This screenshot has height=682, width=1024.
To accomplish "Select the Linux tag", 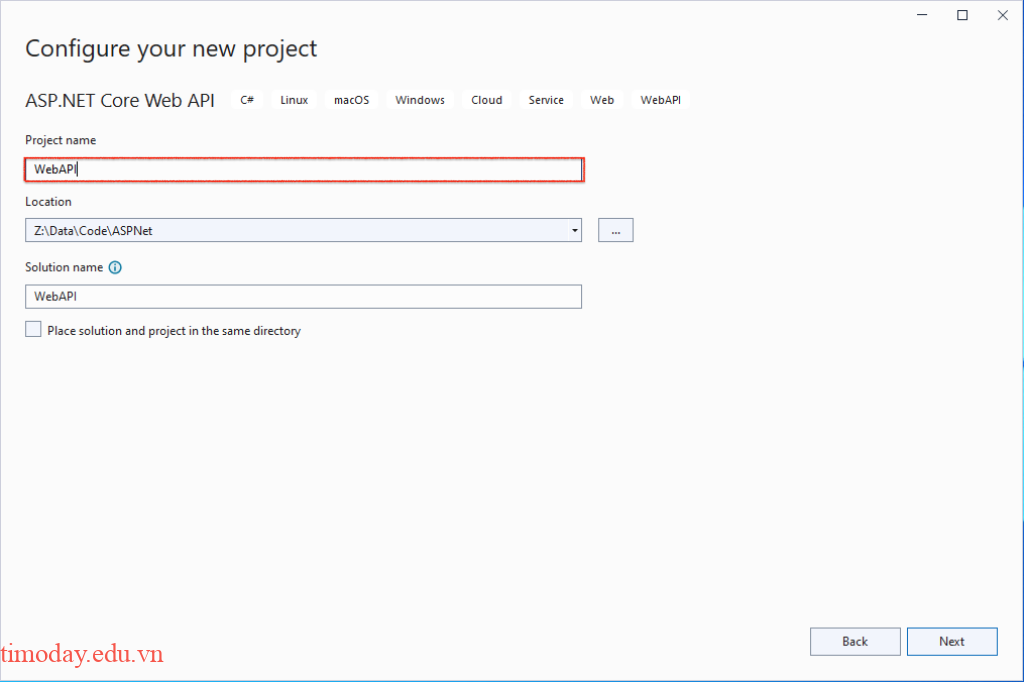I will click(293, 99).
